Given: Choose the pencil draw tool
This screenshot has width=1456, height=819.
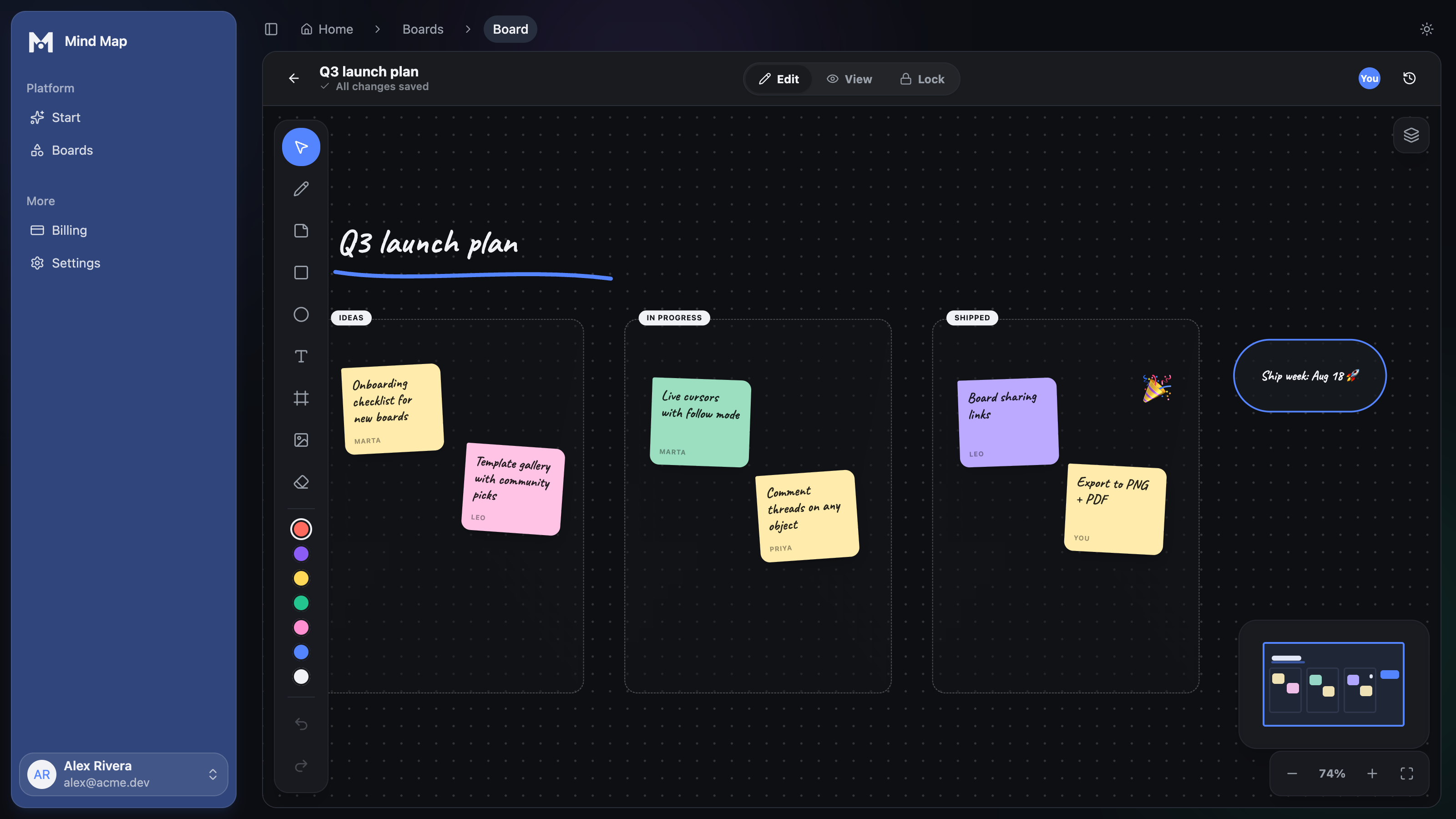Looking at the screenshot, I should pyautogui.click(x=301, y=189).
